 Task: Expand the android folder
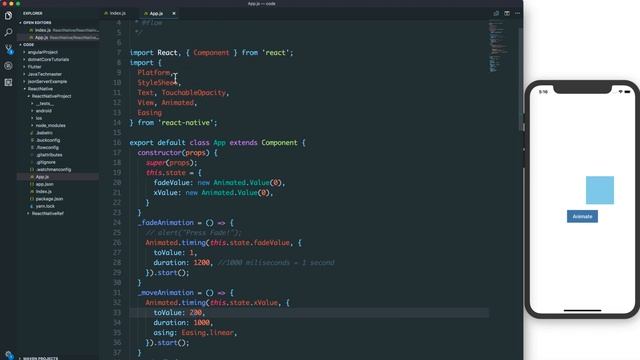pos(43,111)
